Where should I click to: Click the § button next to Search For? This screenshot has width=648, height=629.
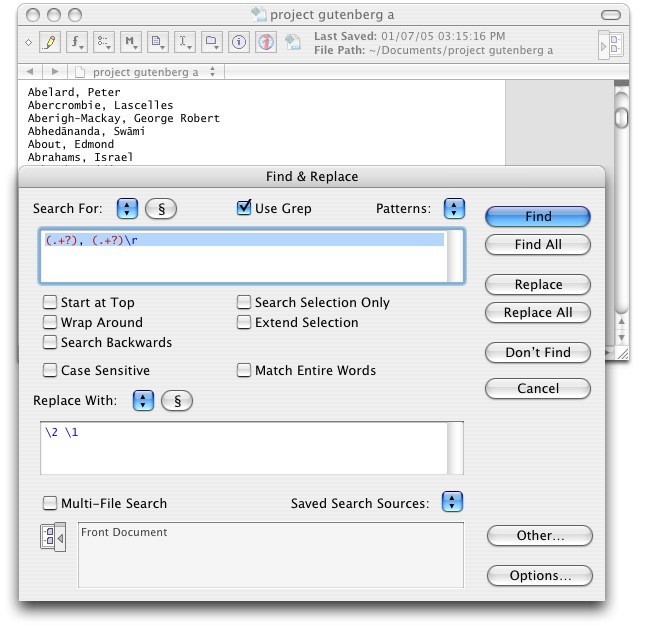[x=161, y=209]
